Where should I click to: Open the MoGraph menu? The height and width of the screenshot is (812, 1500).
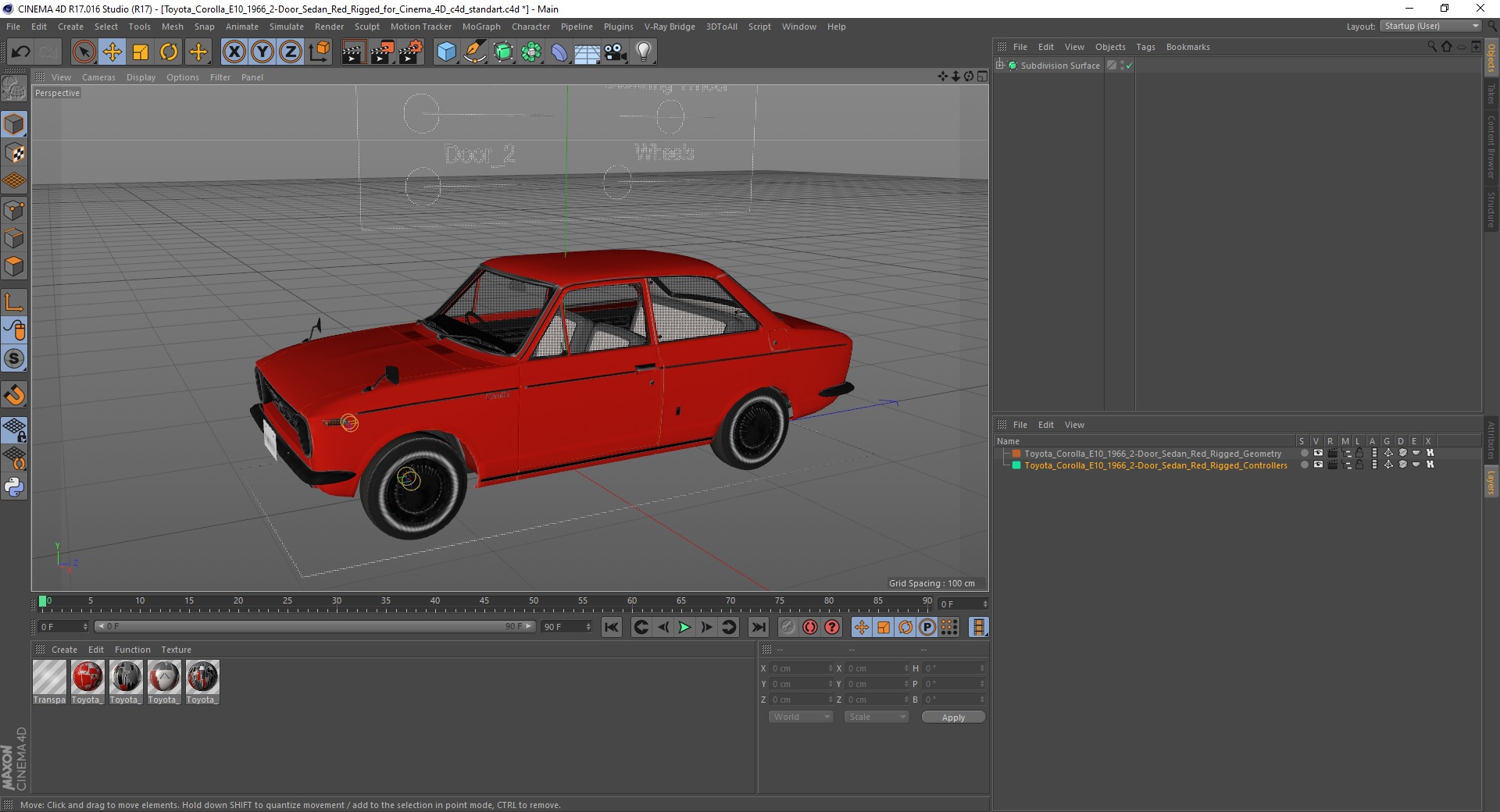(481, 27)
